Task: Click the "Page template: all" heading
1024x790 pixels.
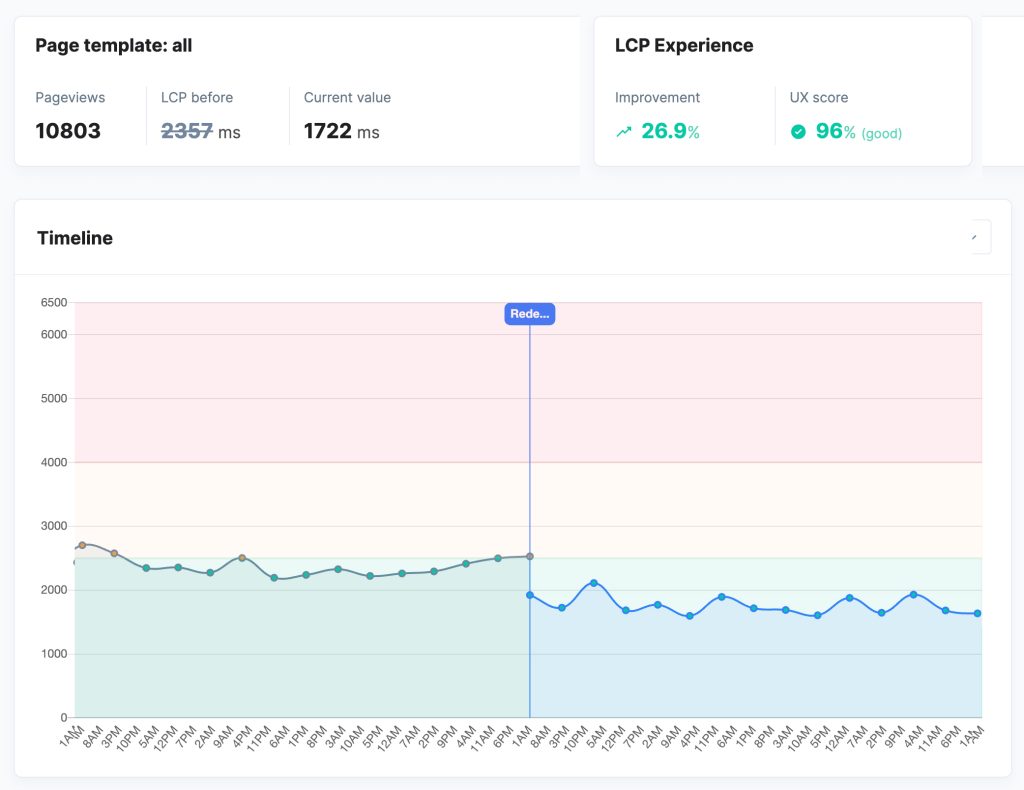Action: (113, 45)
